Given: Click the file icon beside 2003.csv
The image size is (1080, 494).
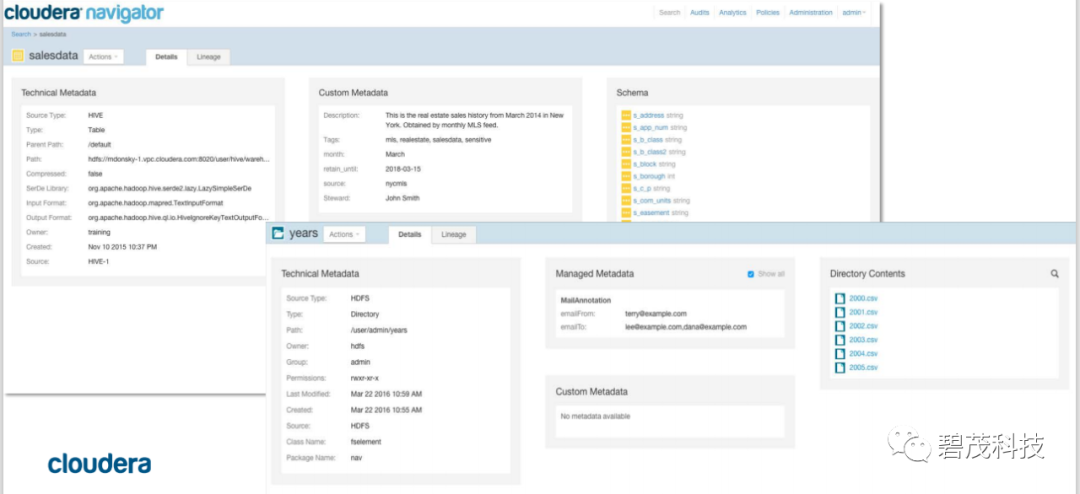Looking at the screenshot, I should (839, 340).
